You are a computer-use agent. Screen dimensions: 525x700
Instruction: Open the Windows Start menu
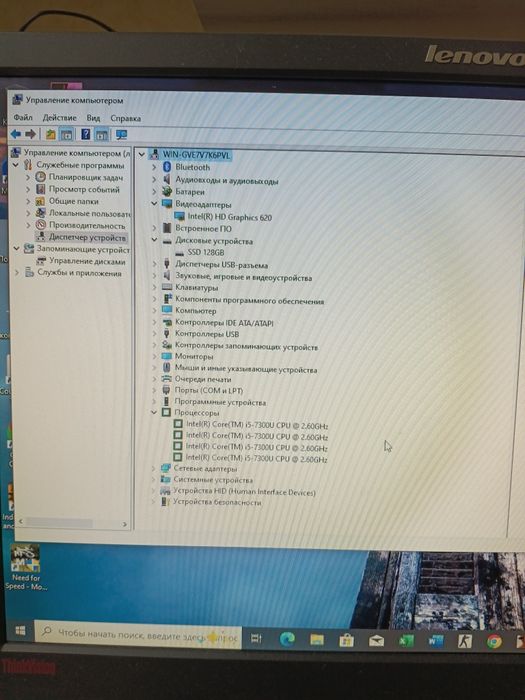pyautogui.click(x=20, y=630)
